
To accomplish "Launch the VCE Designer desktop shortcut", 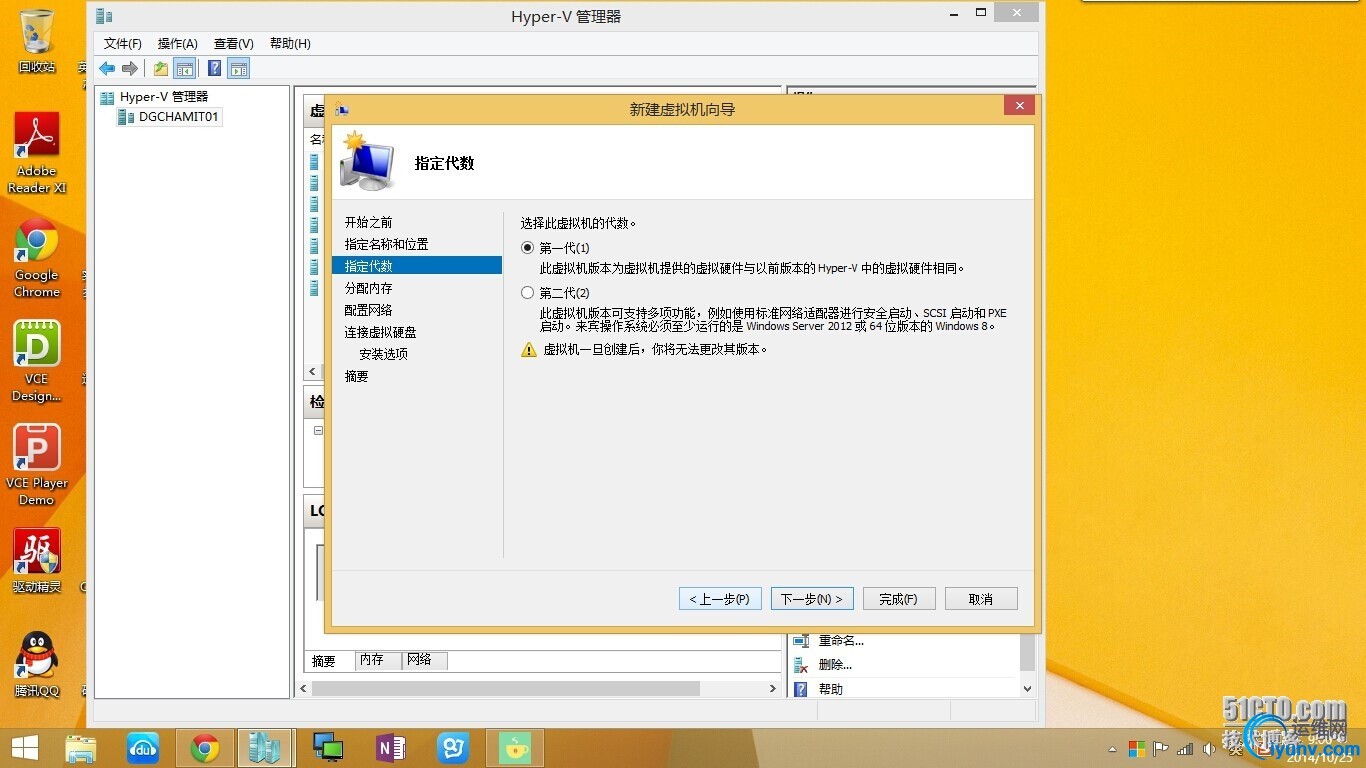I will coord(37,361).
